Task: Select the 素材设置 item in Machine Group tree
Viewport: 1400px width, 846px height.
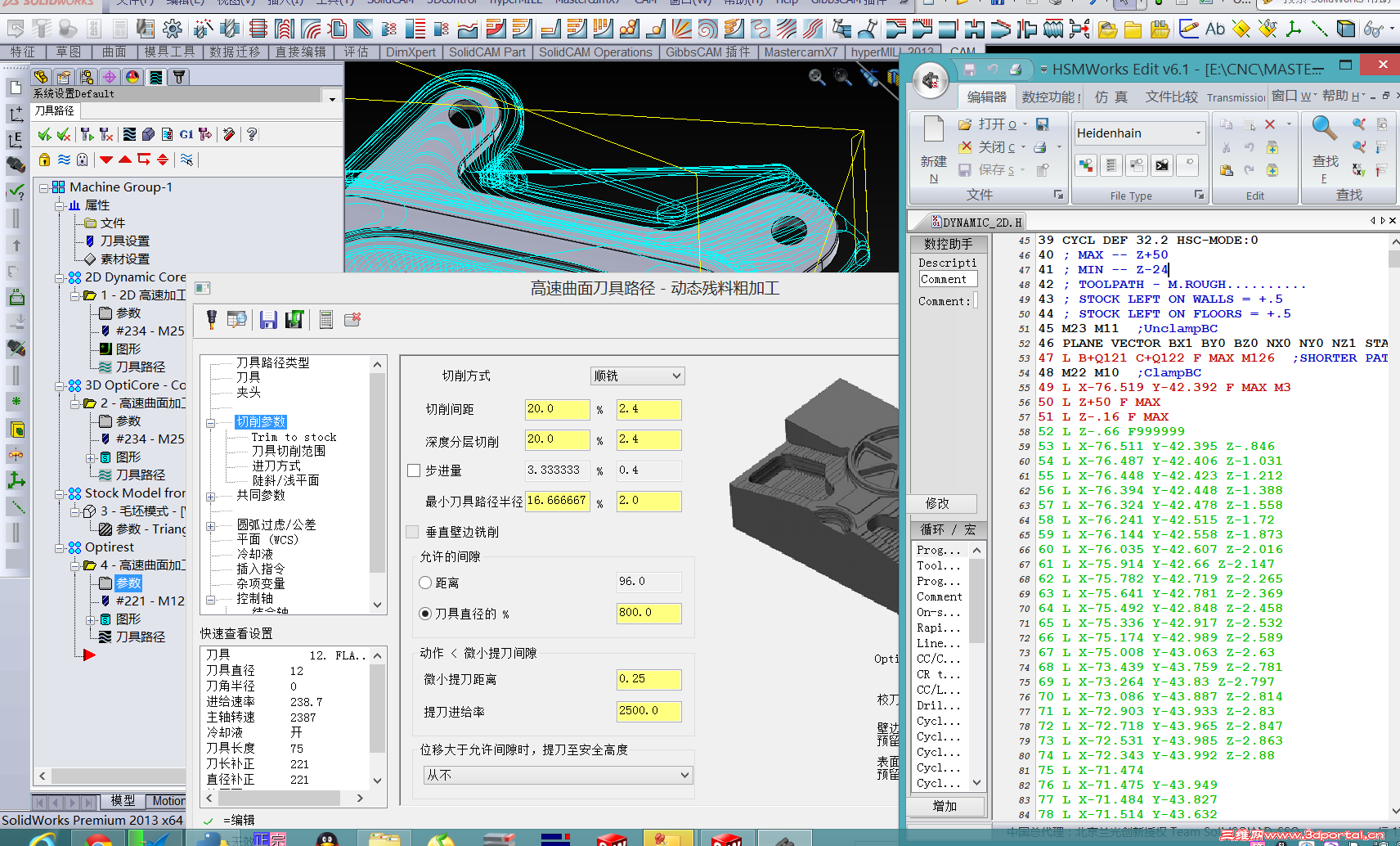Action: coord(124,259)
